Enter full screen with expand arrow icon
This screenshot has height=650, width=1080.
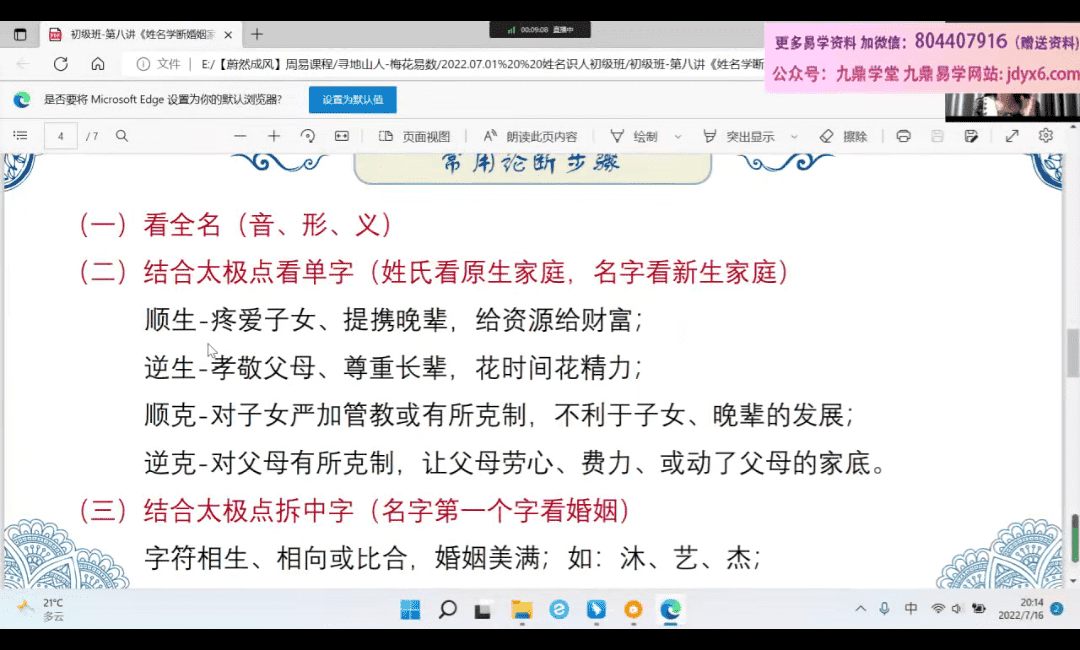pos(1012,136)
